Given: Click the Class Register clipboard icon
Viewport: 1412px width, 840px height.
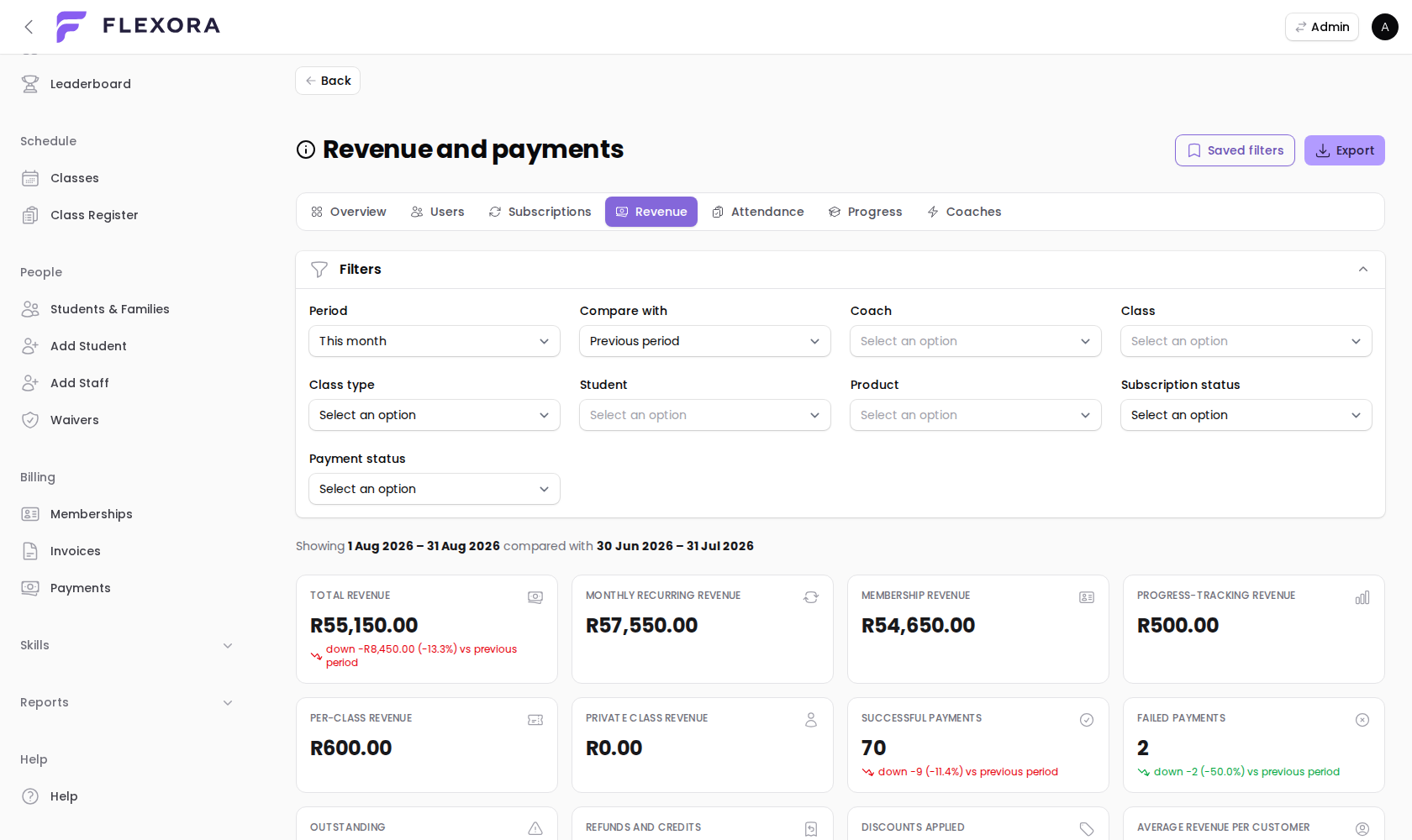Looking at the screenshot, I should [30, 215].
